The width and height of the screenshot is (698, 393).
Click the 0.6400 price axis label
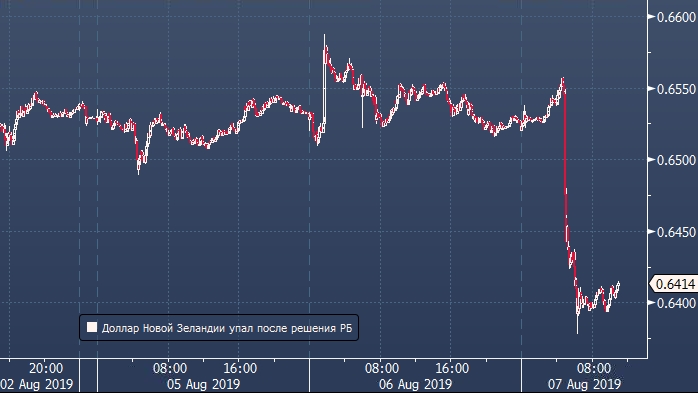pyautogui.click(x=676, y=303)
